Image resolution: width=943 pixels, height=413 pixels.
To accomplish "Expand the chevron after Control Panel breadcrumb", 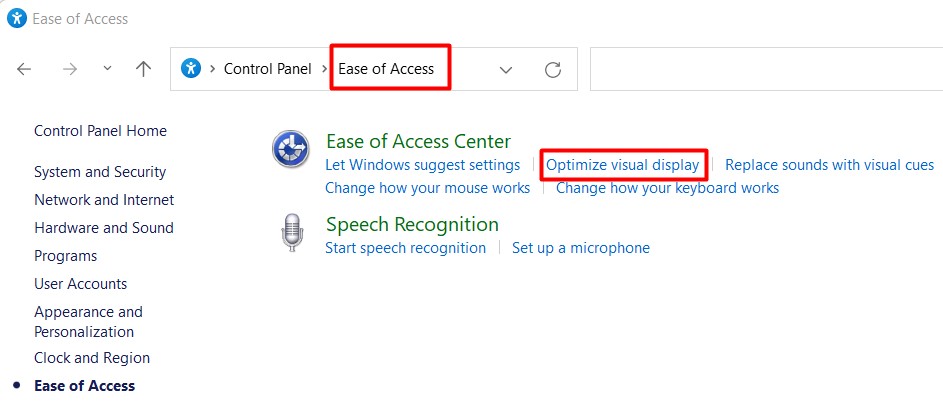I will pos(324,69).
